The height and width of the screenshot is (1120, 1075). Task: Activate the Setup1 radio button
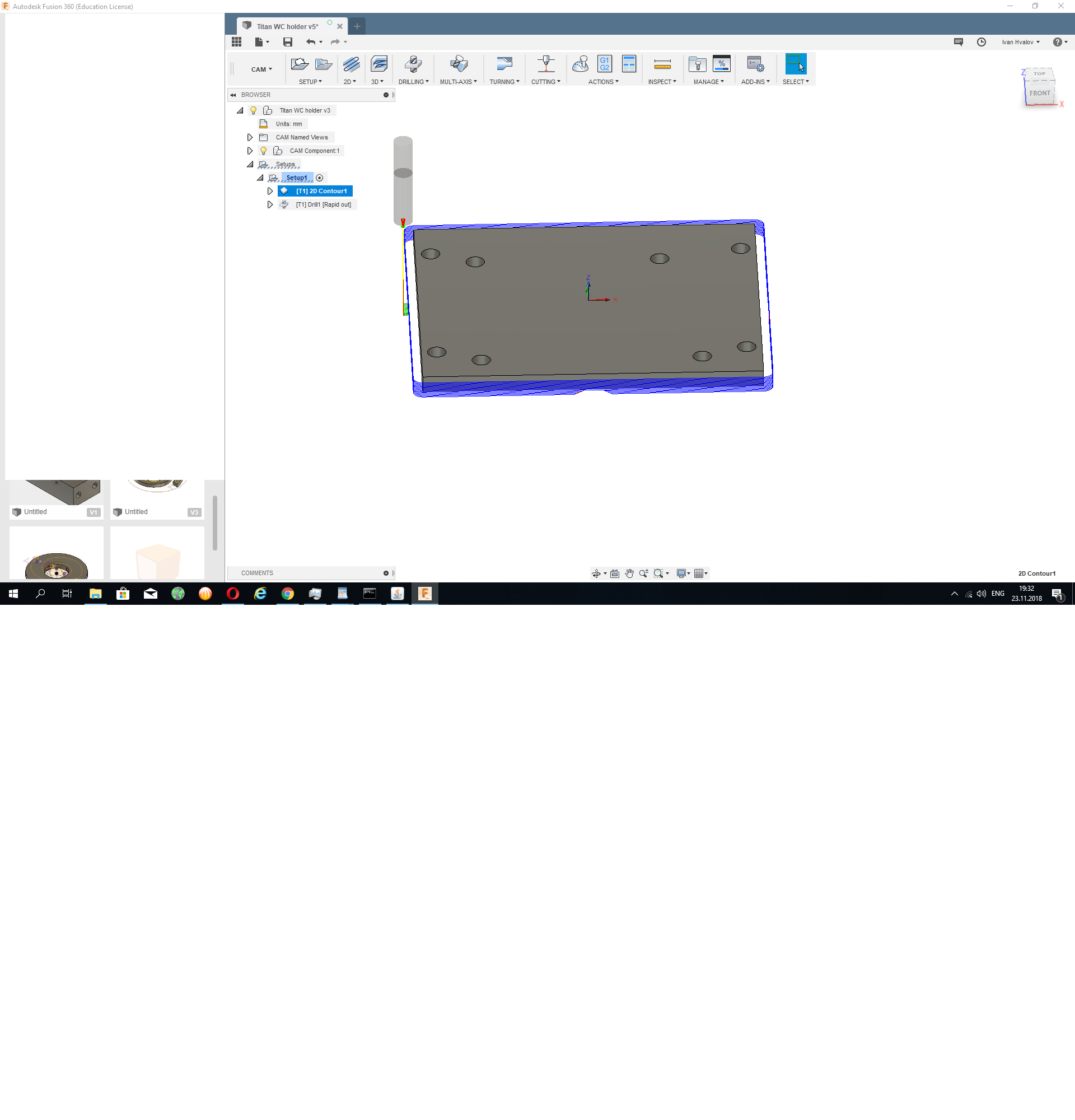click(319, 178)
